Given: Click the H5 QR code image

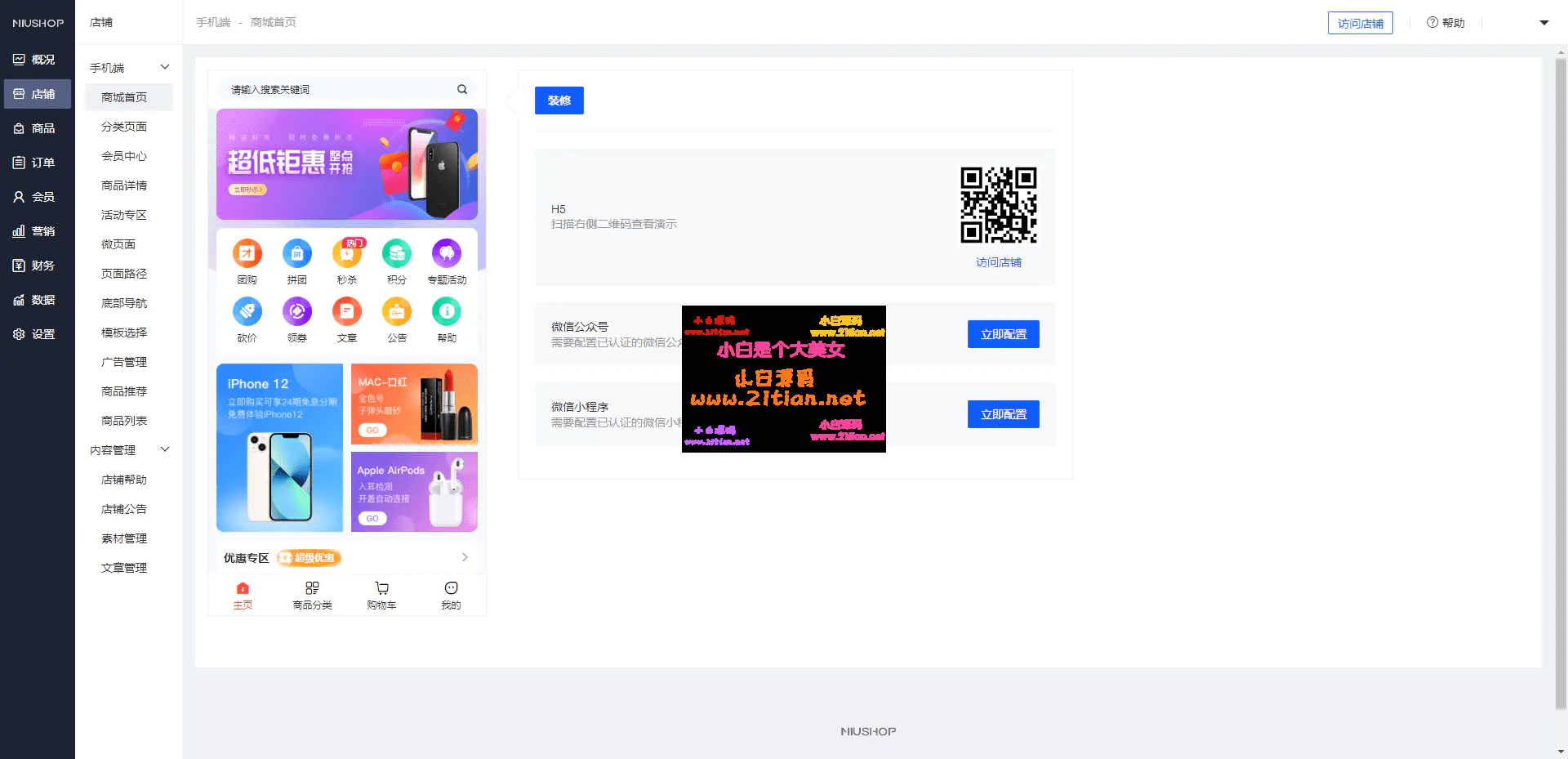Looking at the screenshot, I should (x=999, y=205).
